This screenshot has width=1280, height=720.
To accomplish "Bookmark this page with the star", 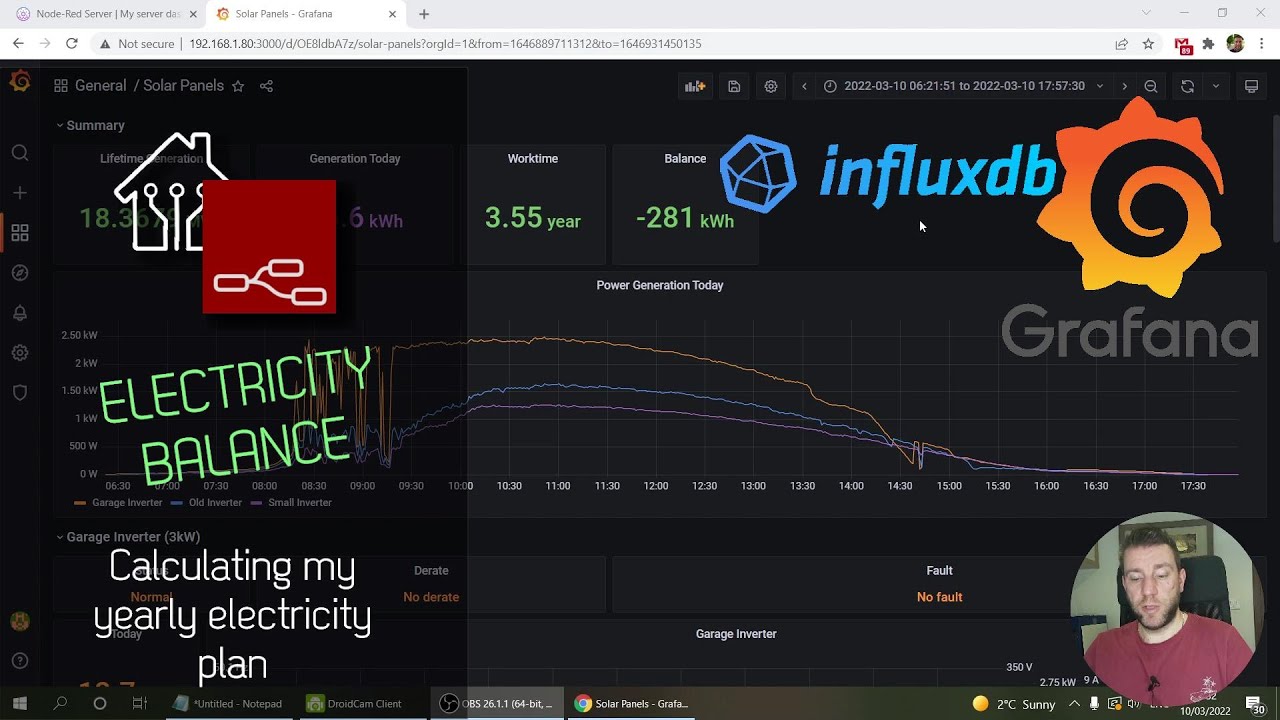I will pos(1148,44).
